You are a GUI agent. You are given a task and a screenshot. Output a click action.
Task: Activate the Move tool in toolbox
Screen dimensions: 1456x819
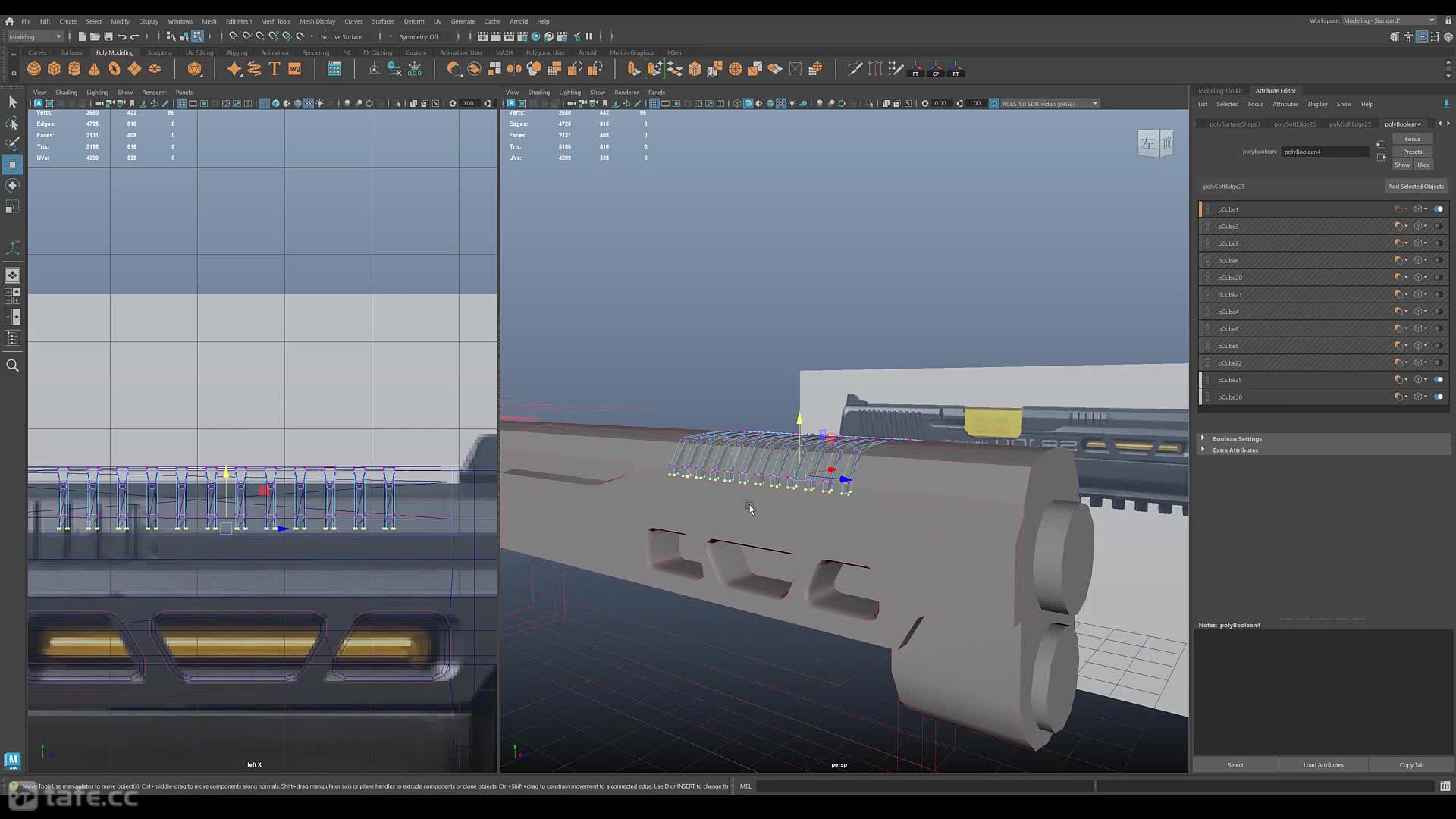point(12,165)
